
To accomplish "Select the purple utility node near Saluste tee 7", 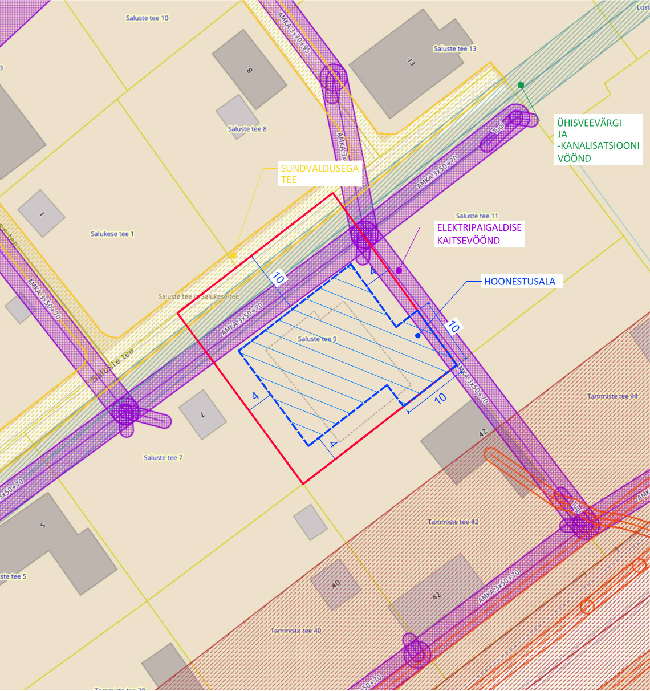I will pyautogui.click(x=127, y=411).
